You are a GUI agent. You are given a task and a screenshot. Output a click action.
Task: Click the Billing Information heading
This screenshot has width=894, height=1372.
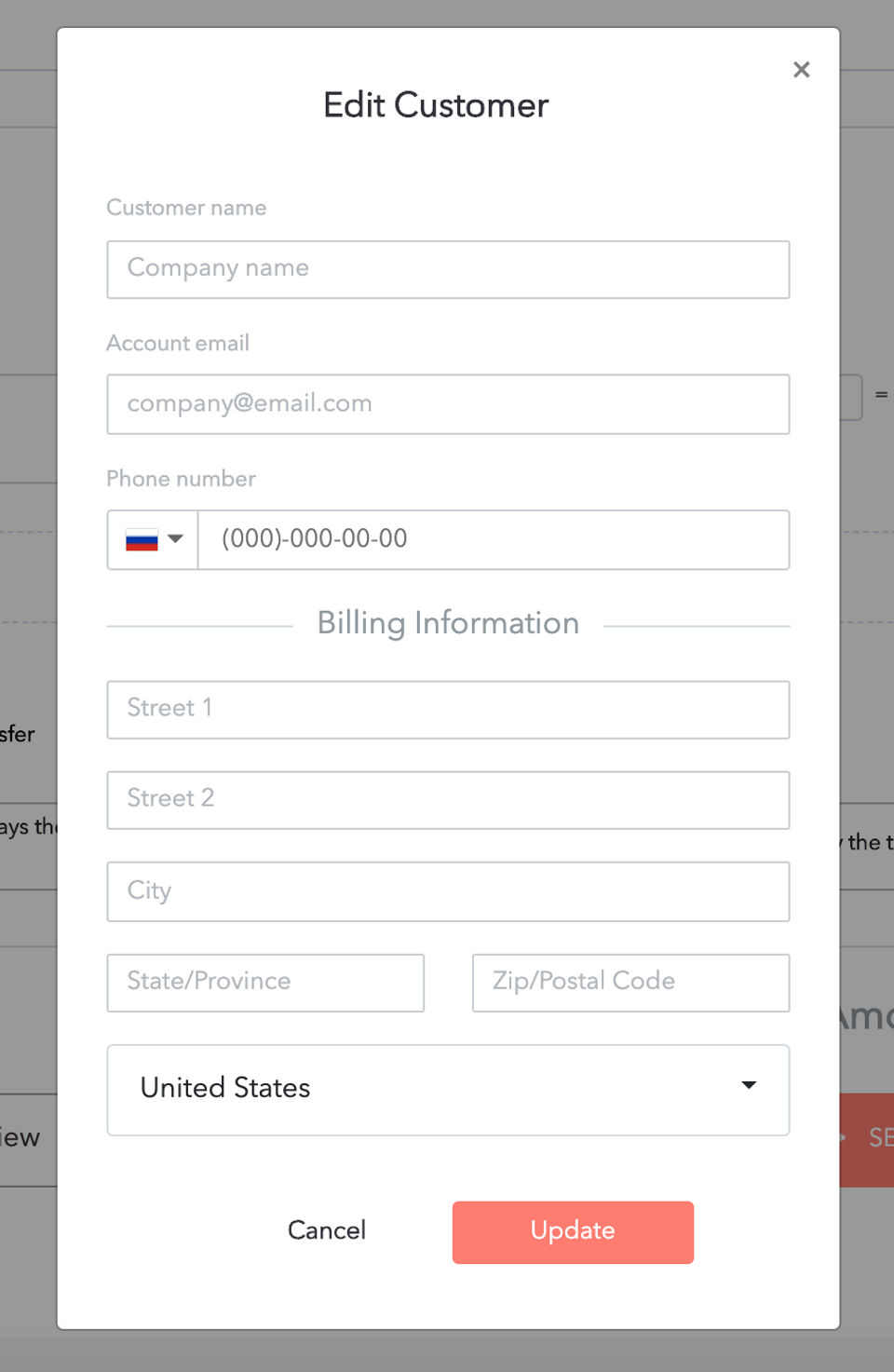click(x=448, y=623)
